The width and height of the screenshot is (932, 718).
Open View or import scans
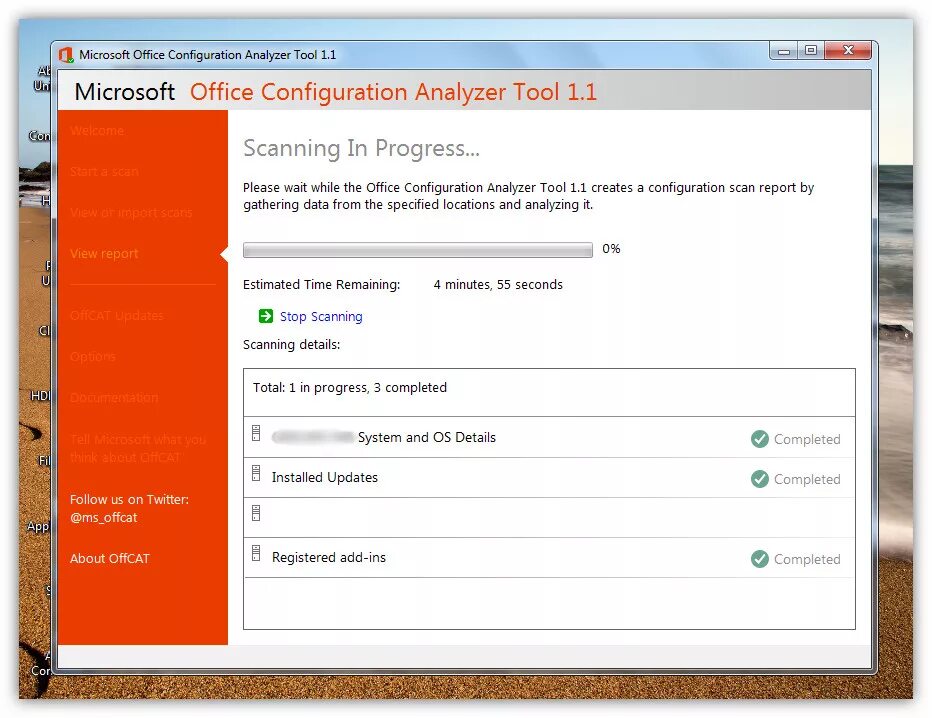131,213
